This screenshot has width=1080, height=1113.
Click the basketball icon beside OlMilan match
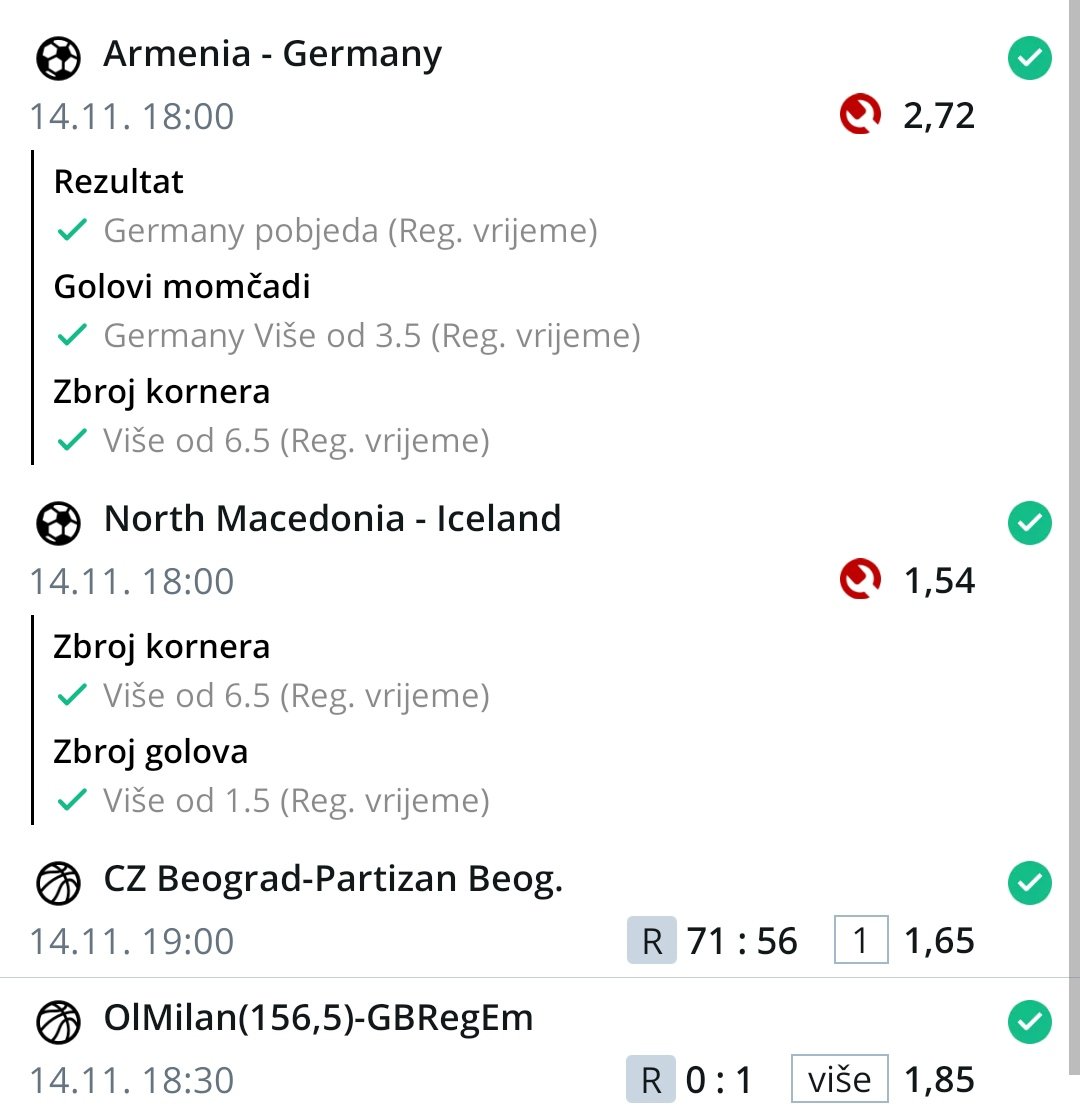coord(58,1021)
